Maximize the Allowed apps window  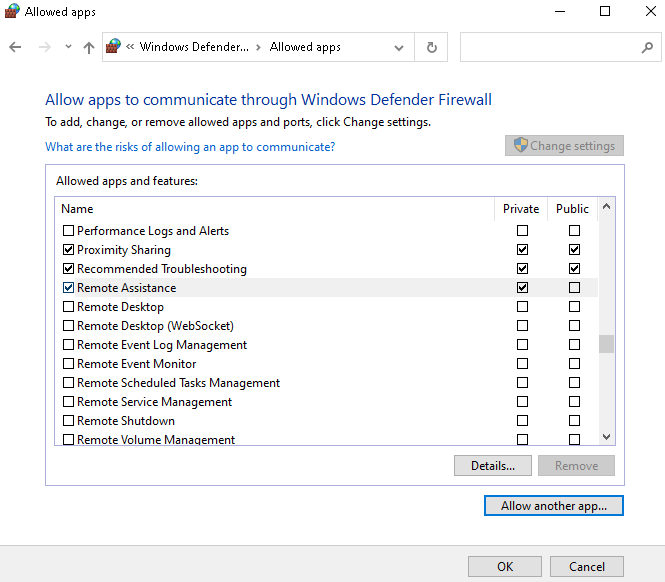click(x=605, y=11)
